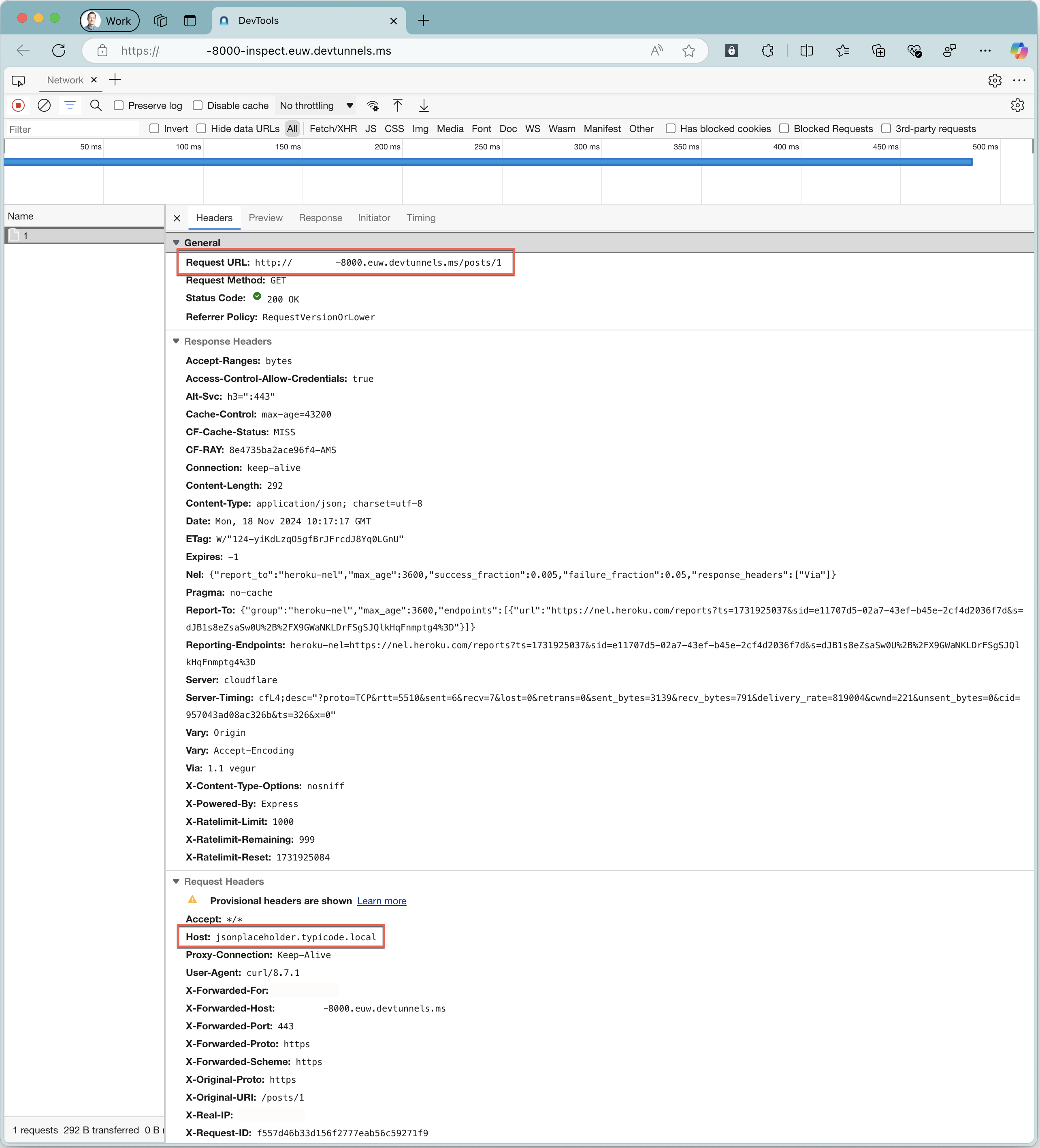Collapse the Response Headers section
This screenshot has width=1040, height=1148.
(176, 341)
